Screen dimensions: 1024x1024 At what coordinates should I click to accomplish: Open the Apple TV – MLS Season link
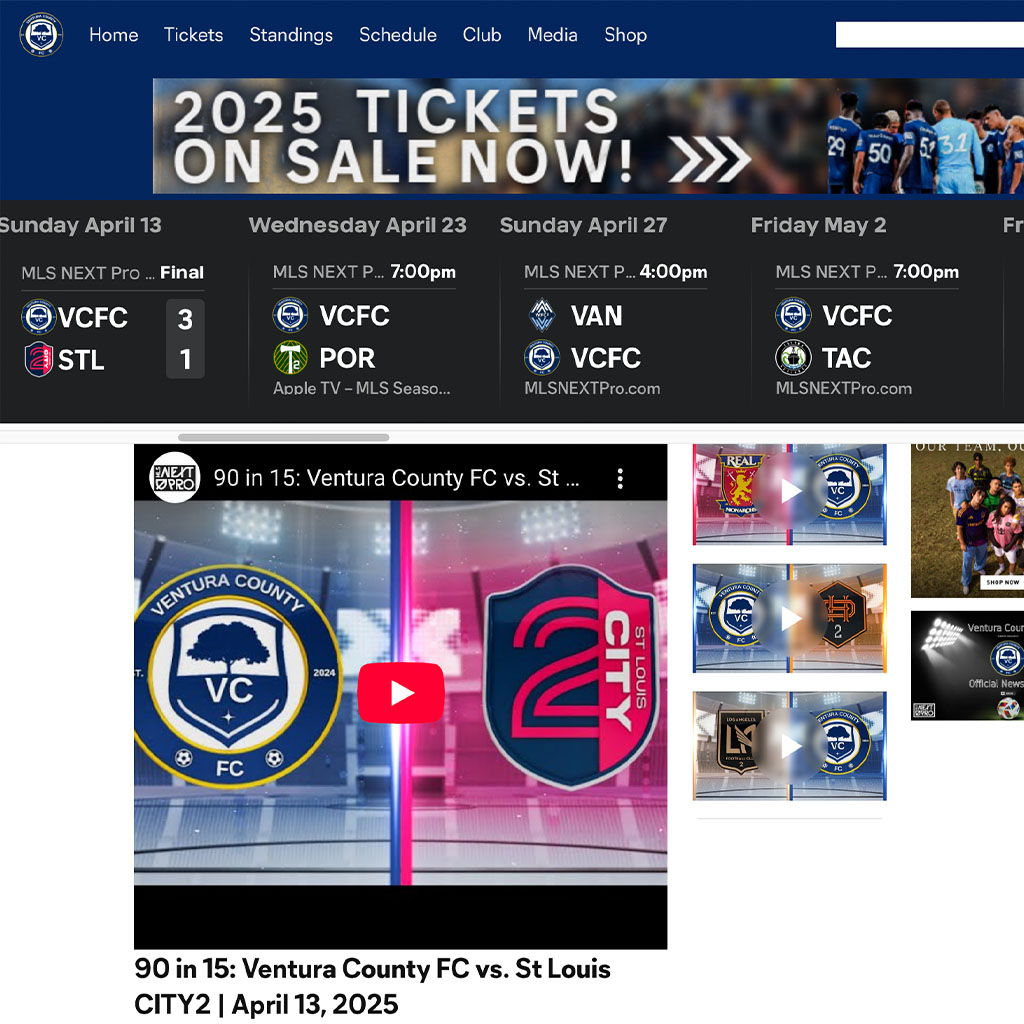tap(362, 388)
